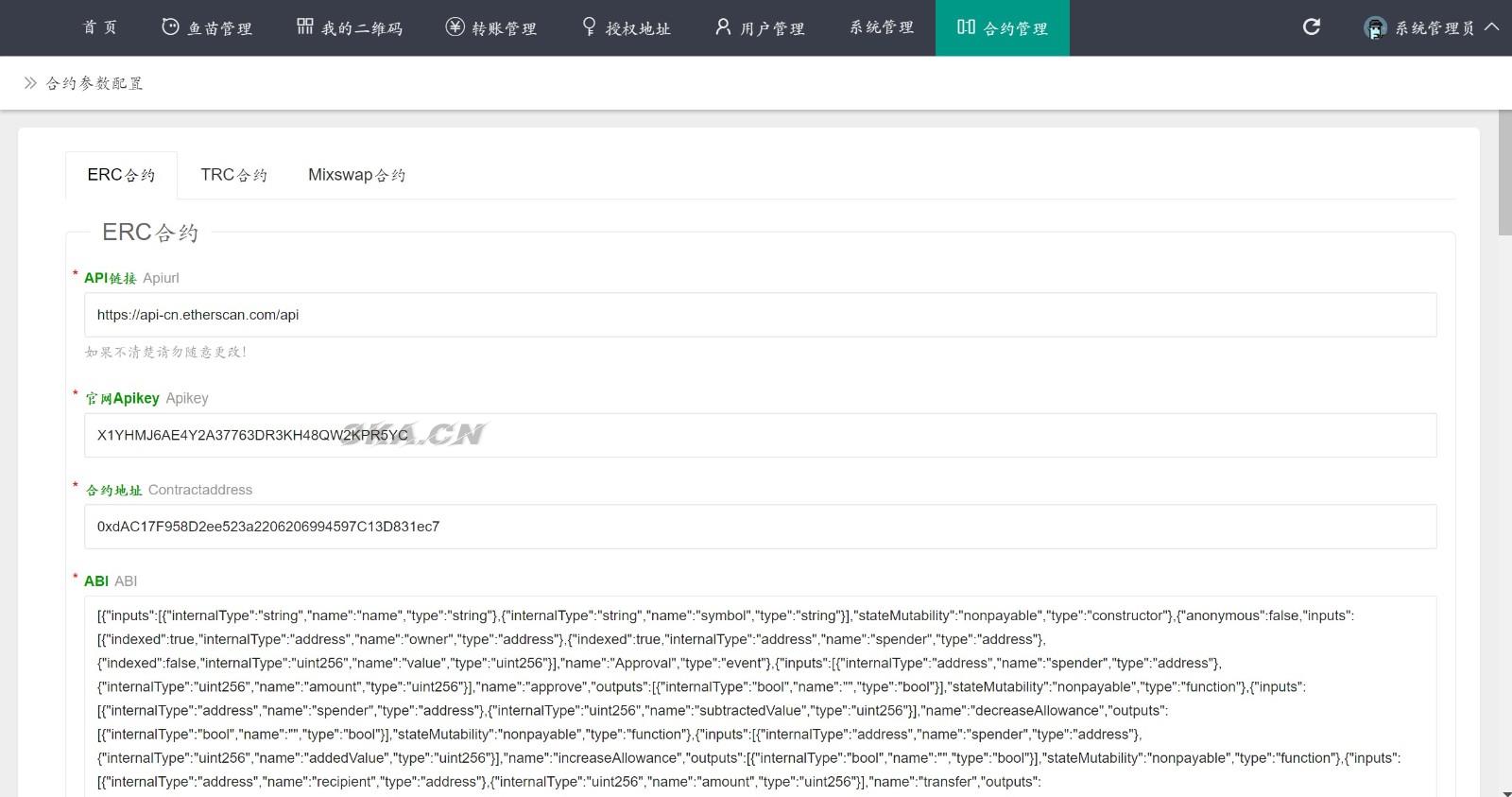Open the 用户管理 menu text
1512x797 pixels.
772,28
